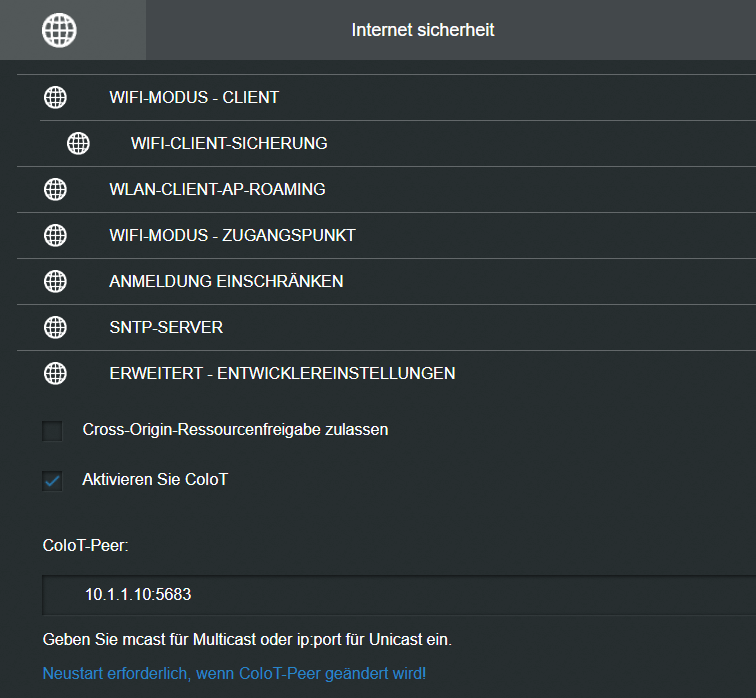Open the SNTP-SERVER section
The height and width of the screenshot is (698, 756).
(386, 327)
